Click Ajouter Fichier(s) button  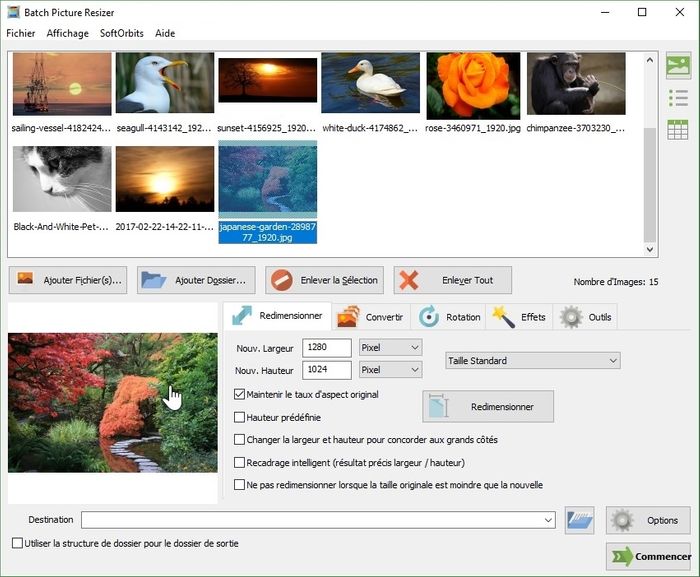coord(69,280)
